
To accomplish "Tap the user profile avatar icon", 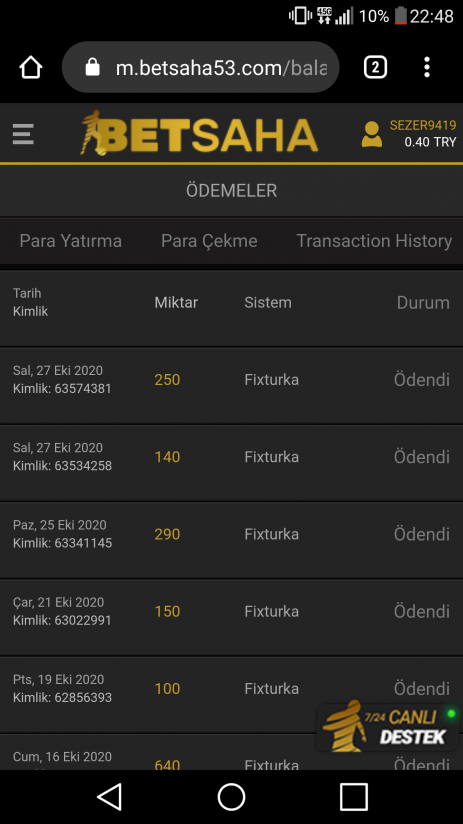I will pyautogui.click(x=372, y=134).
